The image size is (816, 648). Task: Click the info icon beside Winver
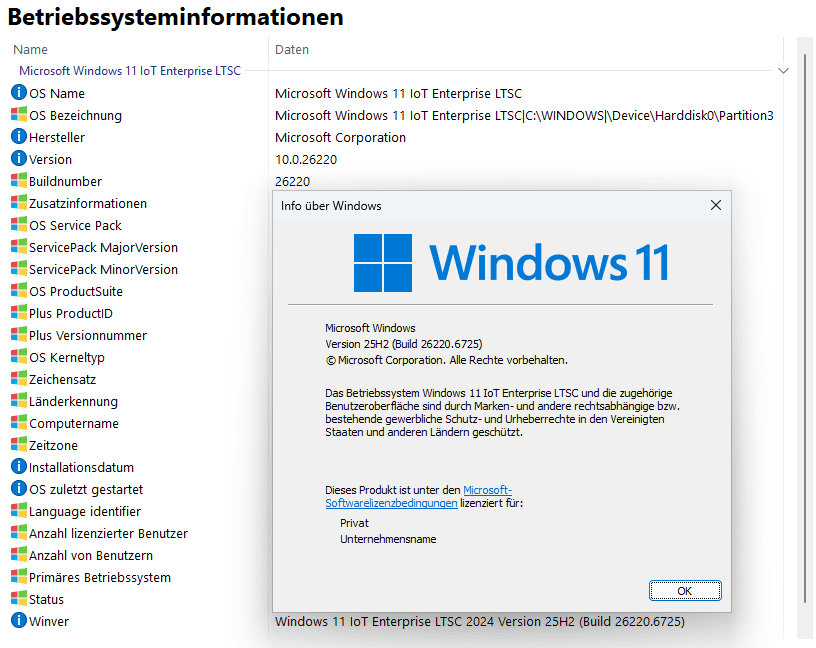pos(19,620)
